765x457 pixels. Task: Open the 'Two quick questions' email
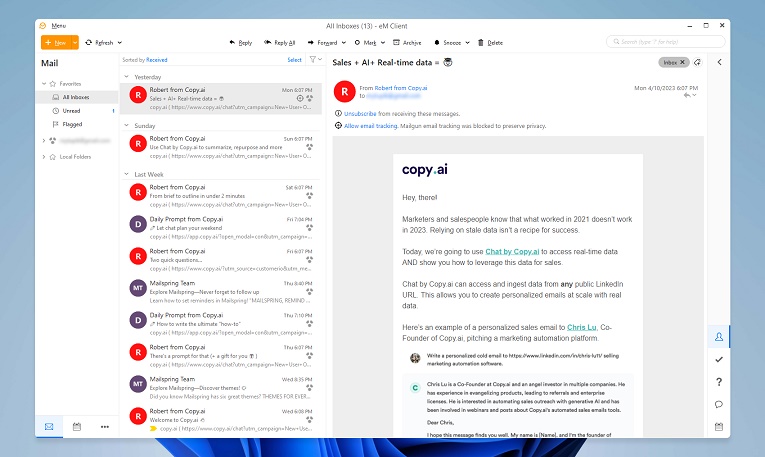click(221, 260)
